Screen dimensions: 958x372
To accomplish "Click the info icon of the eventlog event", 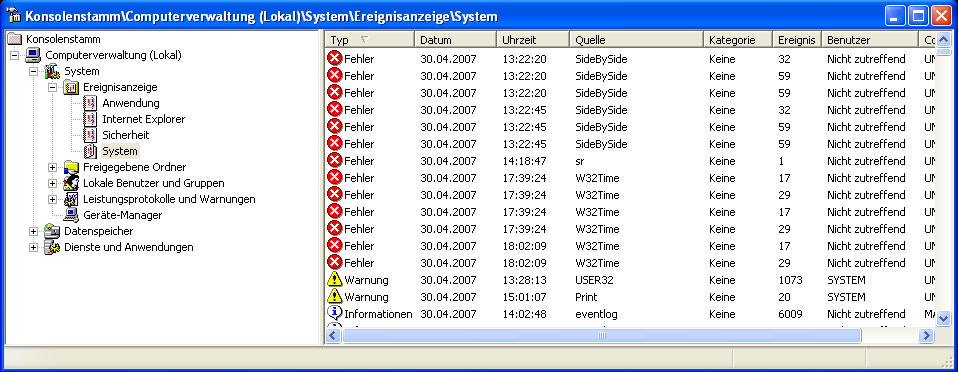I will [335, 313].
